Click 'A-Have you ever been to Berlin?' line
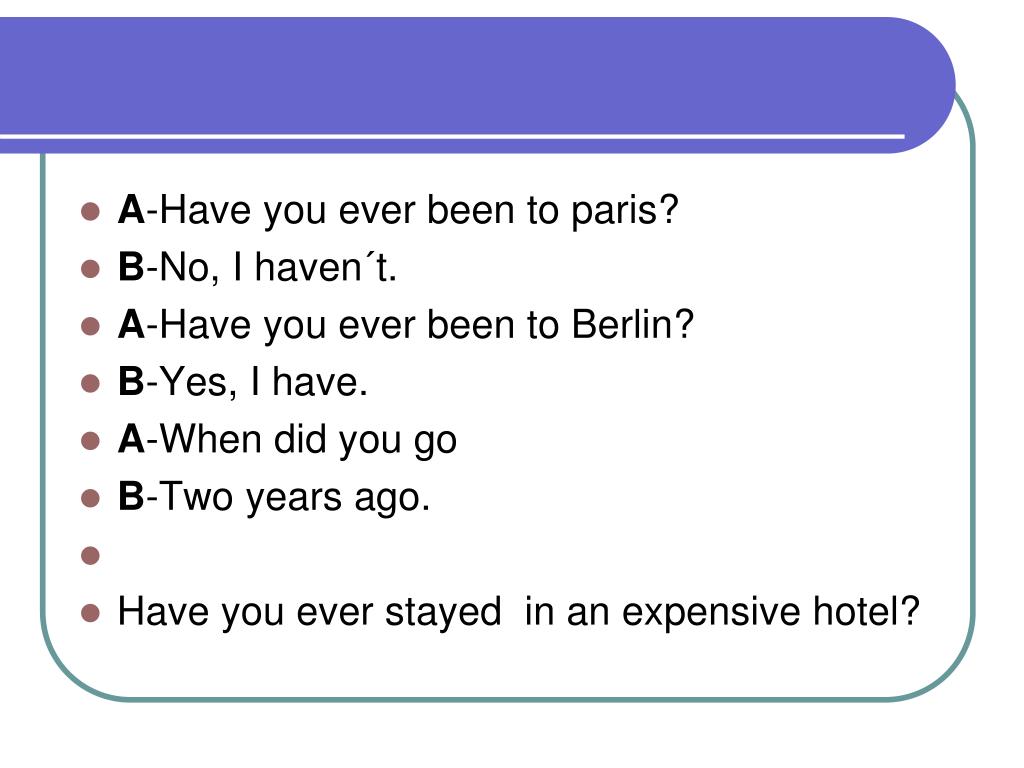Viewport: 1024px width, 768px height. 406,325
